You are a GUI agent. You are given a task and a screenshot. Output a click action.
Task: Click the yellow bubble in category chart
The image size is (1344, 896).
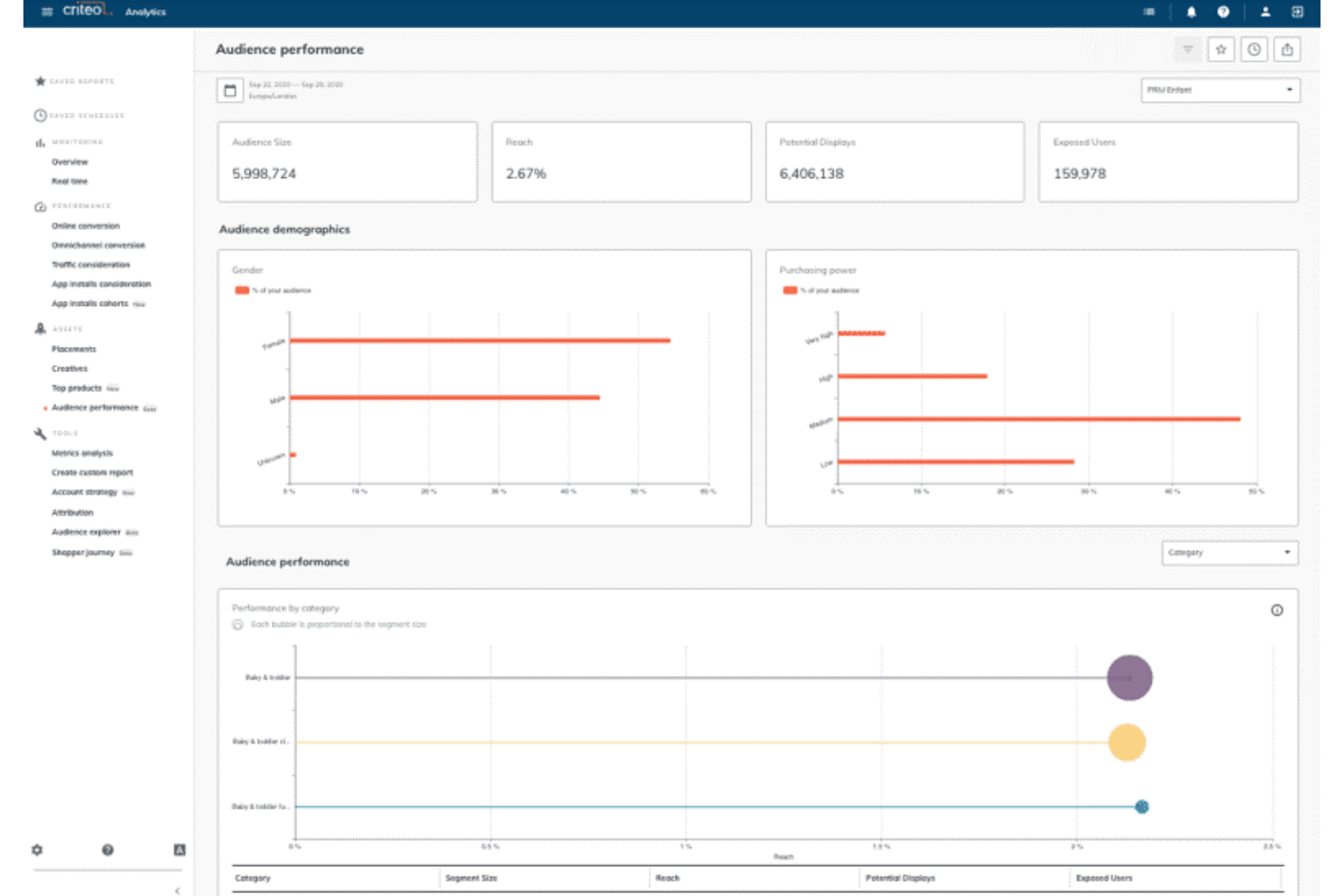click(x=1127, y=743)
